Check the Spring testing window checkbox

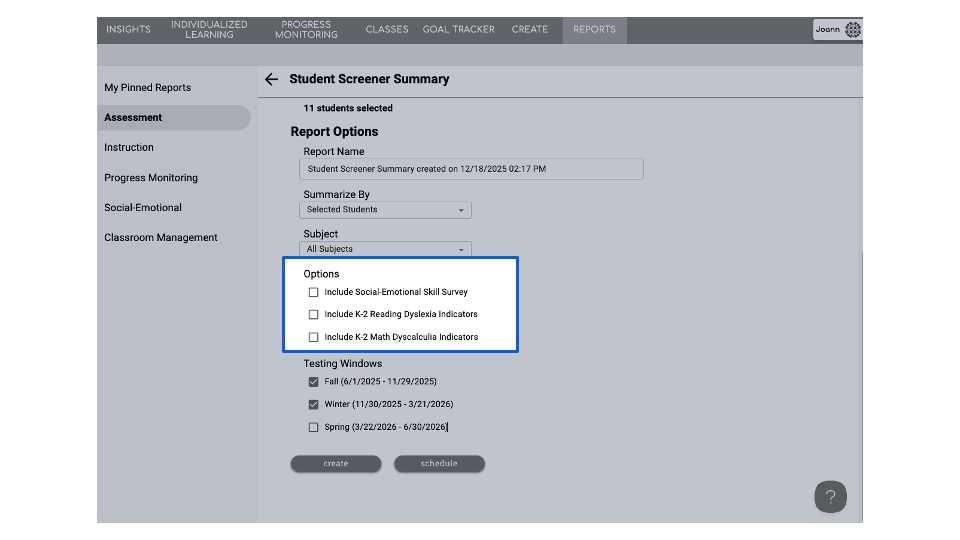(x=313, y=427)
